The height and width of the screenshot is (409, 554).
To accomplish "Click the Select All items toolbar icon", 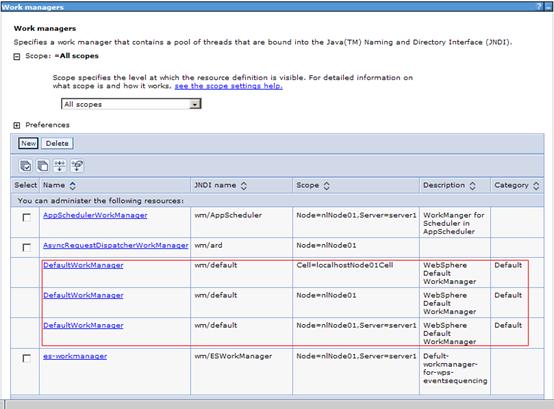I will coord(25,166).
